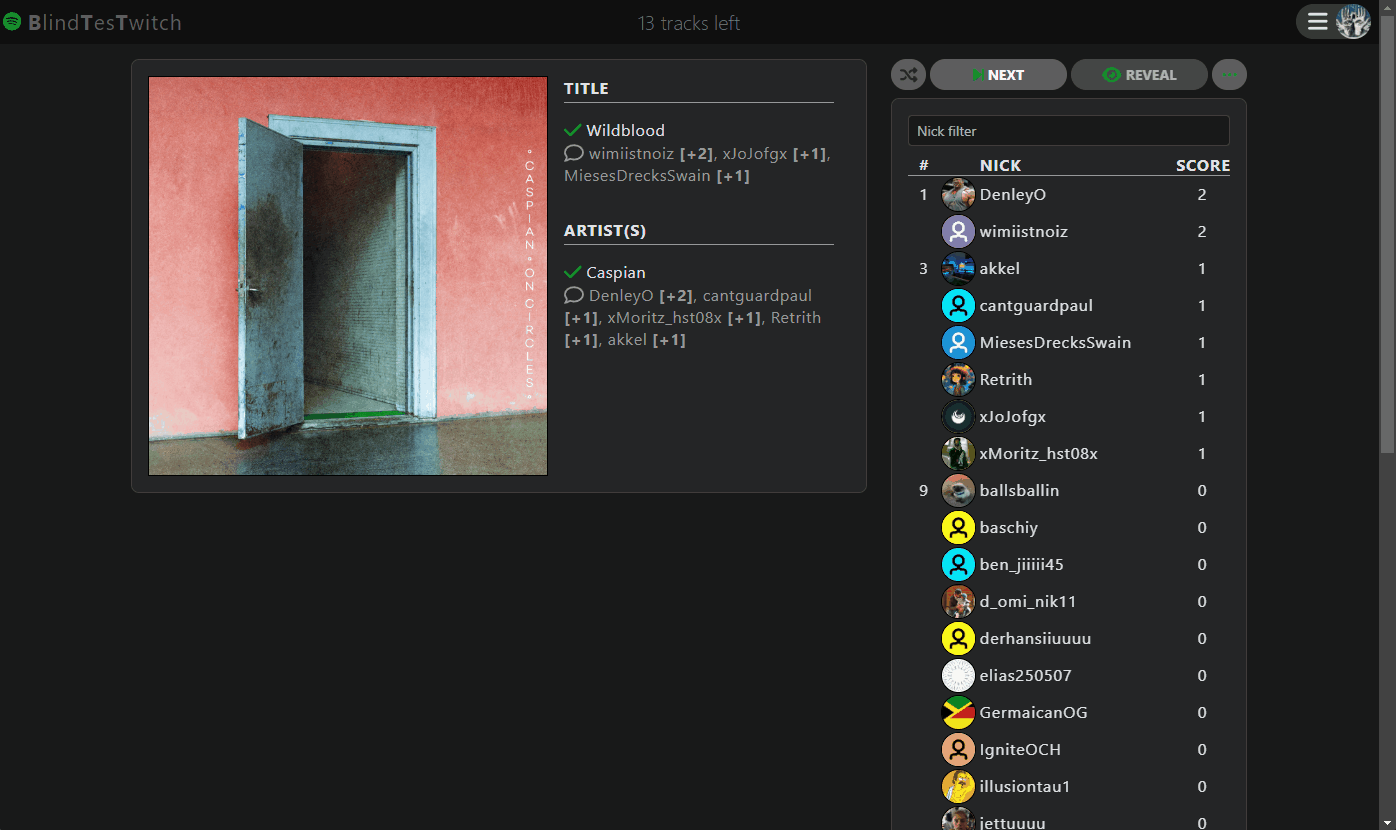Click the NEXT track button

point(998,75)
